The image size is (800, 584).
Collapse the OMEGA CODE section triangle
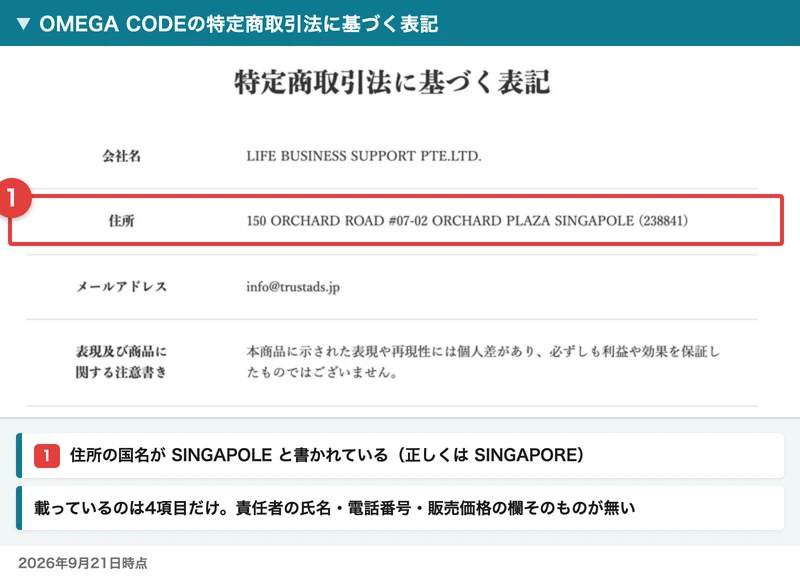[23, 23]
